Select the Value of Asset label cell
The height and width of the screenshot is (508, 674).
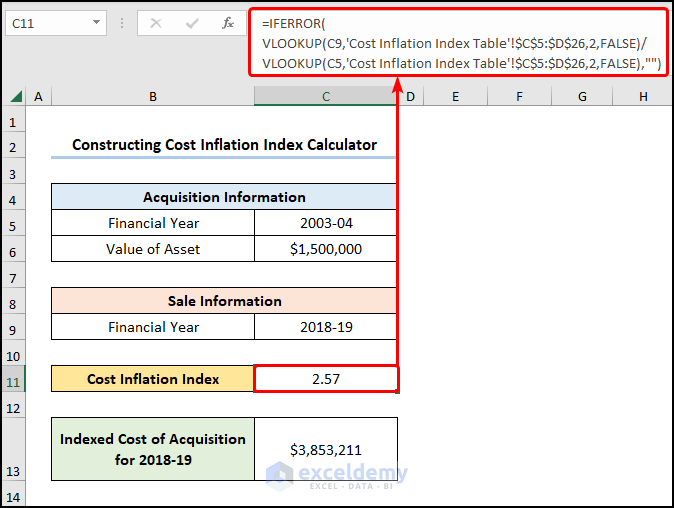pyautogui.click(x=153, y=249)
